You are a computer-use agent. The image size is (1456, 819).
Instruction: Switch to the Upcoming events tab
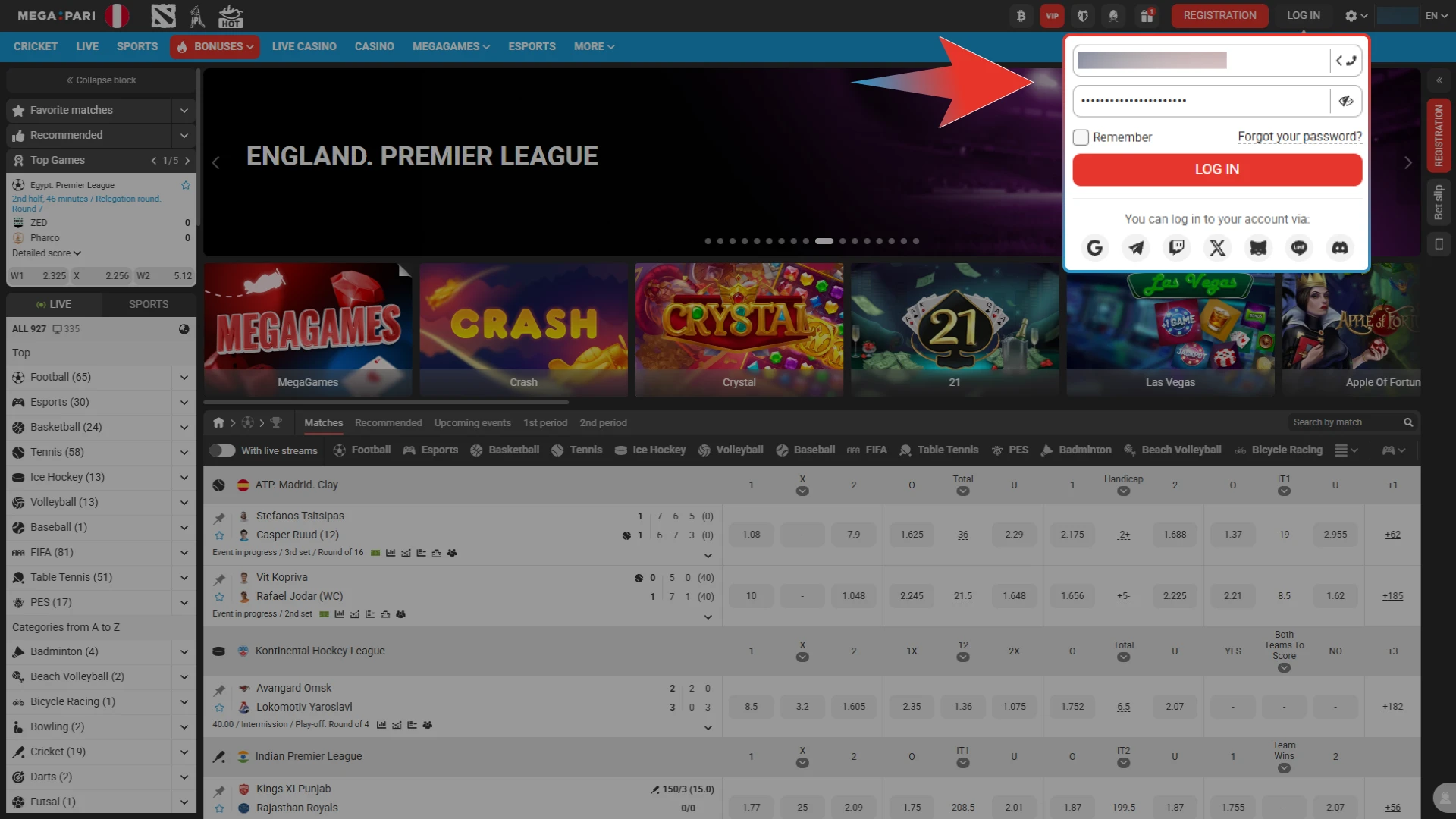pyautogui.click(x=472, y=422)
